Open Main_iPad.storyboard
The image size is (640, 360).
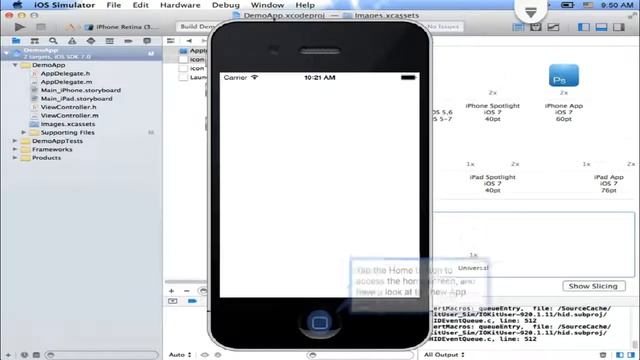point(76,99)
